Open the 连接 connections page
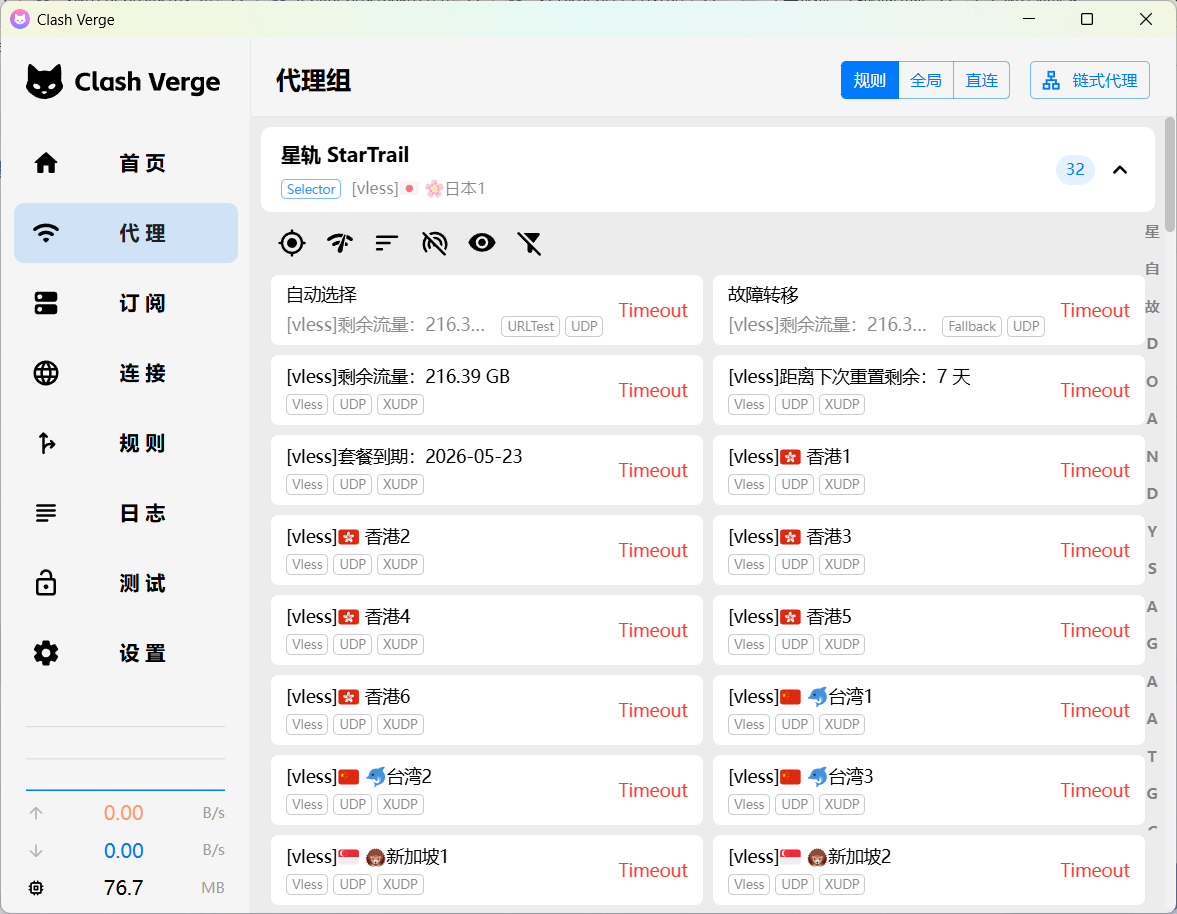 click(126, 373)
